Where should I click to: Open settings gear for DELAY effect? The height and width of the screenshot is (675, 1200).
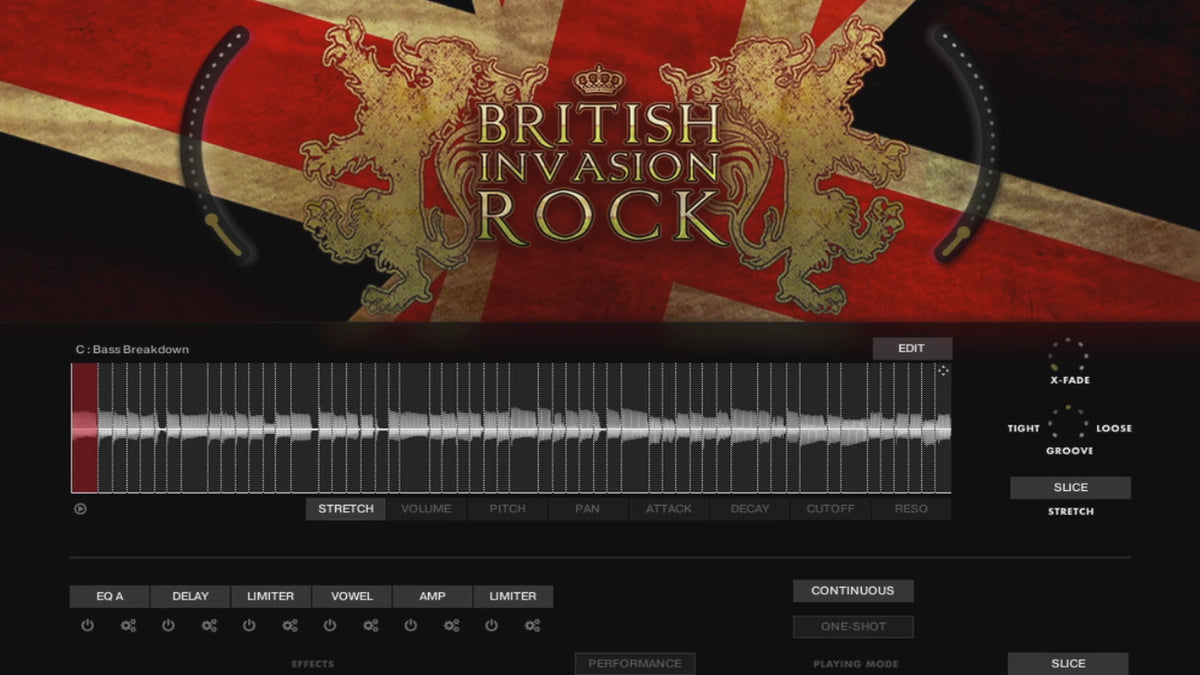(209, 626)
